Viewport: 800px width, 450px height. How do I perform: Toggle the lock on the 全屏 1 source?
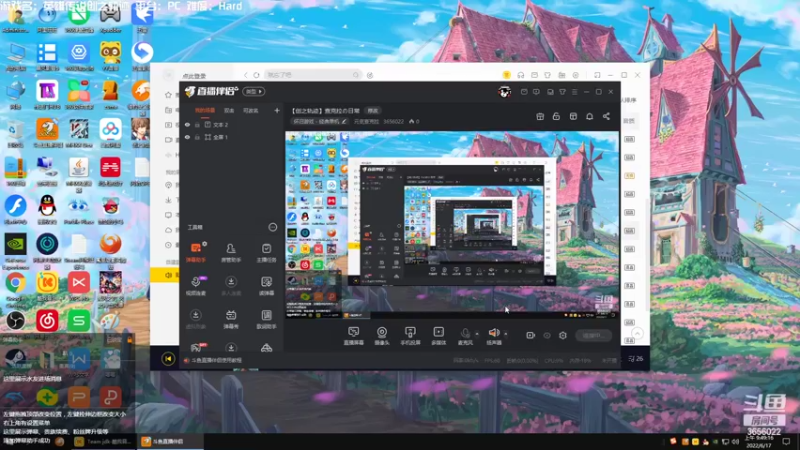click(197, 137)
